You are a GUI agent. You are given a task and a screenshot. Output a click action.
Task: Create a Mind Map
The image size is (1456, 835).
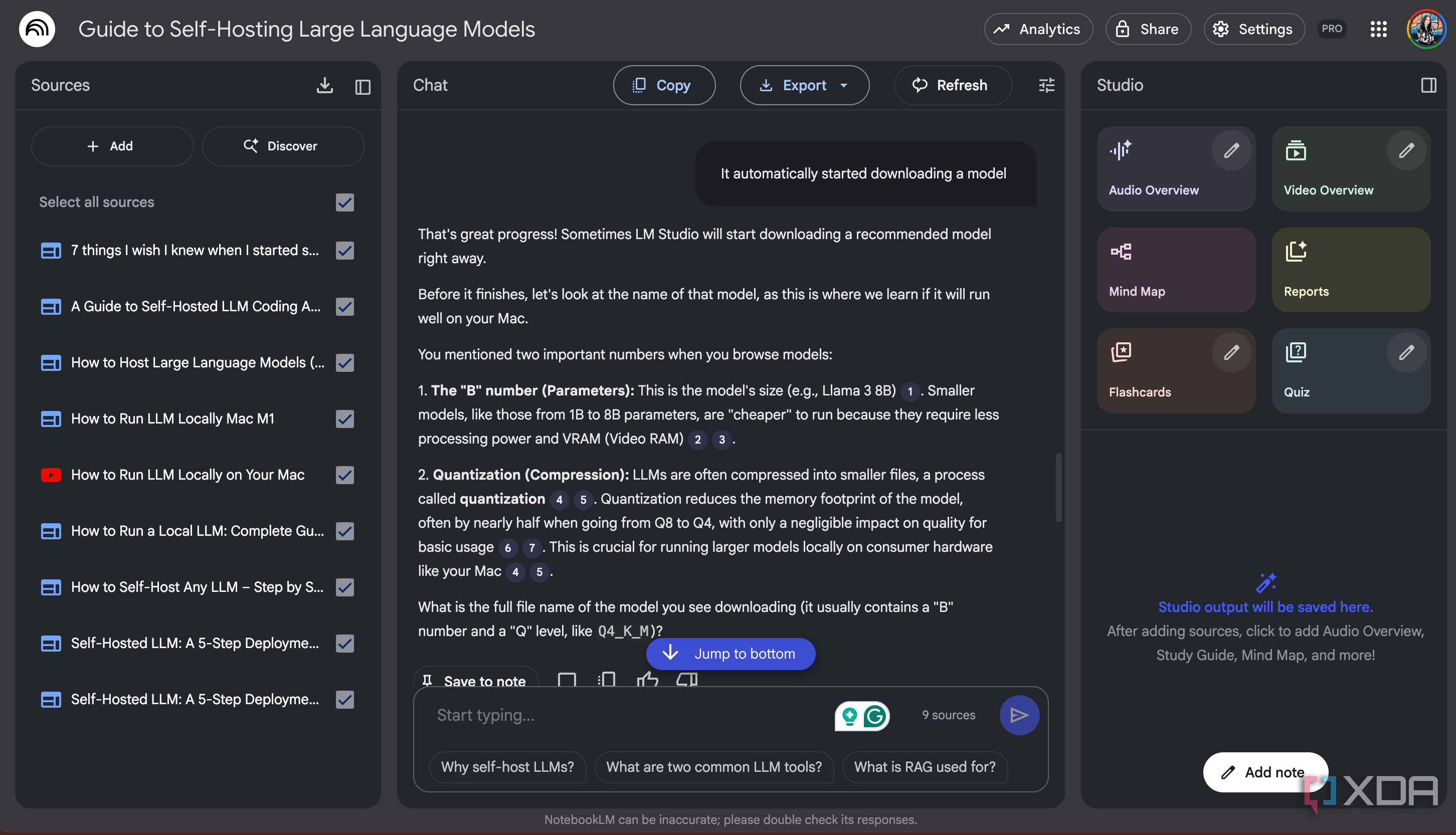pos(1176,270)
